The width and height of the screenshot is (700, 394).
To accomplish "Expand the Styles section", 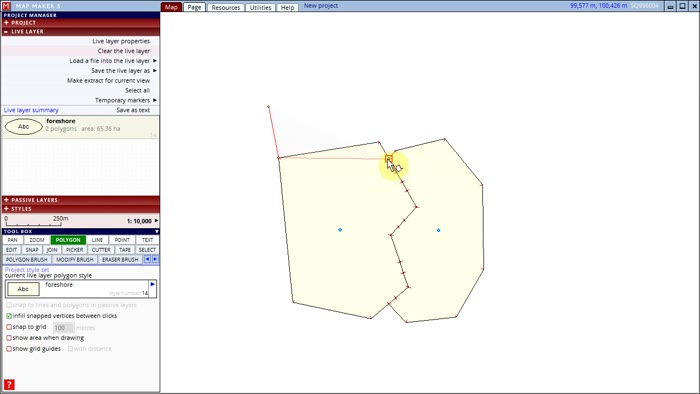I will click(x=80, y=208).
